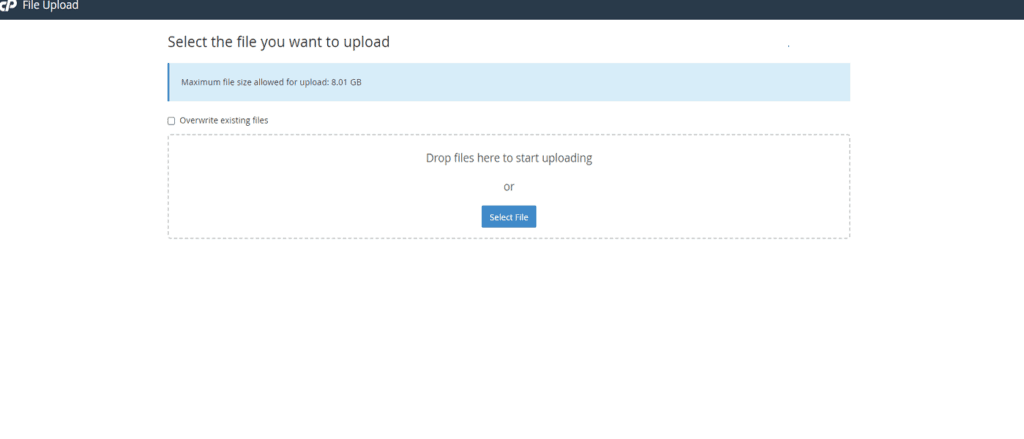
Task: Click the cPanel logo icon
Action: point(8,6)
